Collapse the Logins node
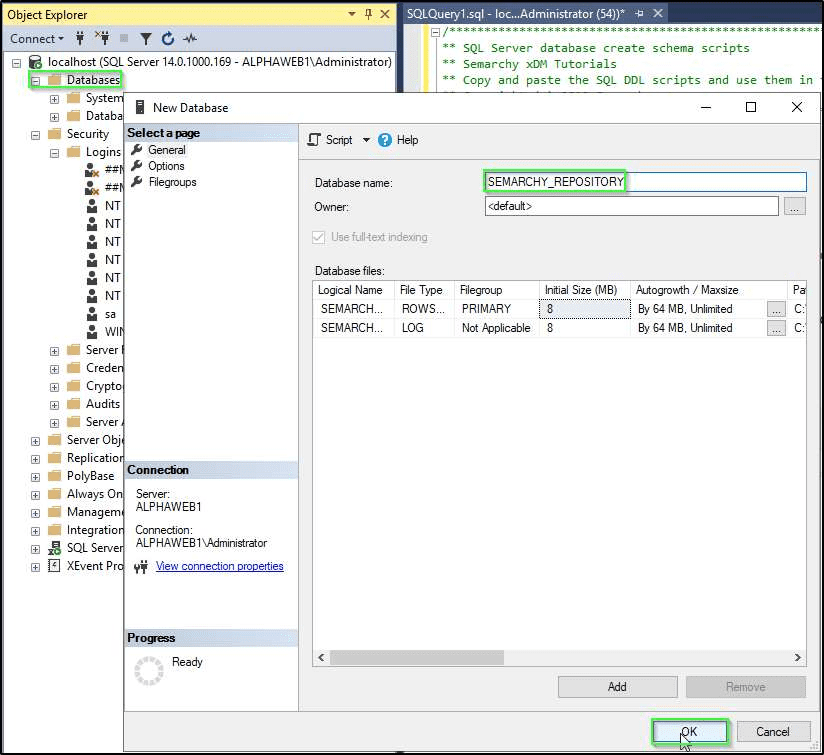This screenshot has width=824, height=755. tap(54, 153)
